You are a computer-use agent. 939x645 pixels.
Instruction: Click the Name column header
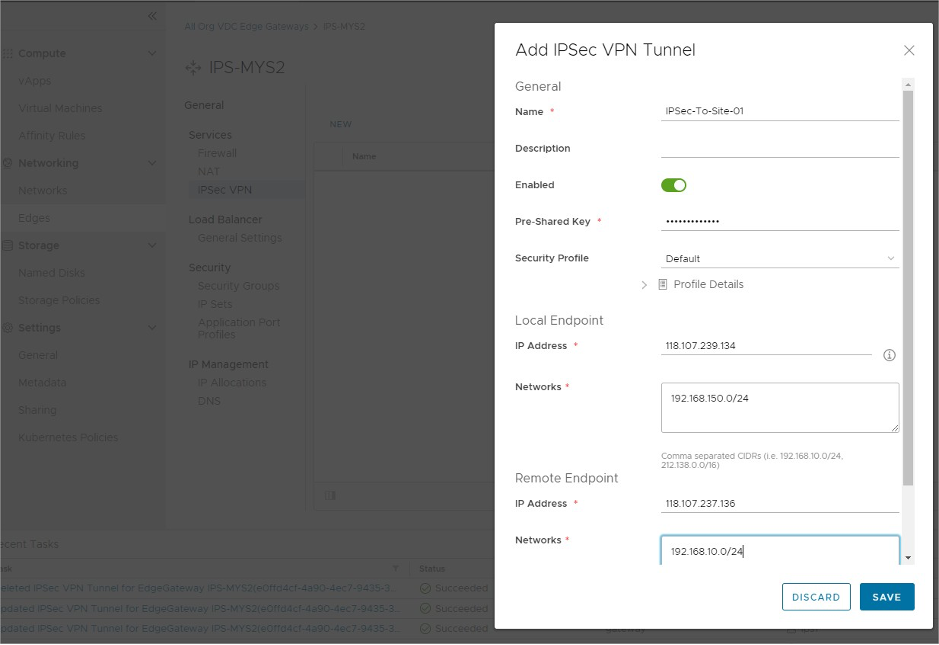pos(364,156)
